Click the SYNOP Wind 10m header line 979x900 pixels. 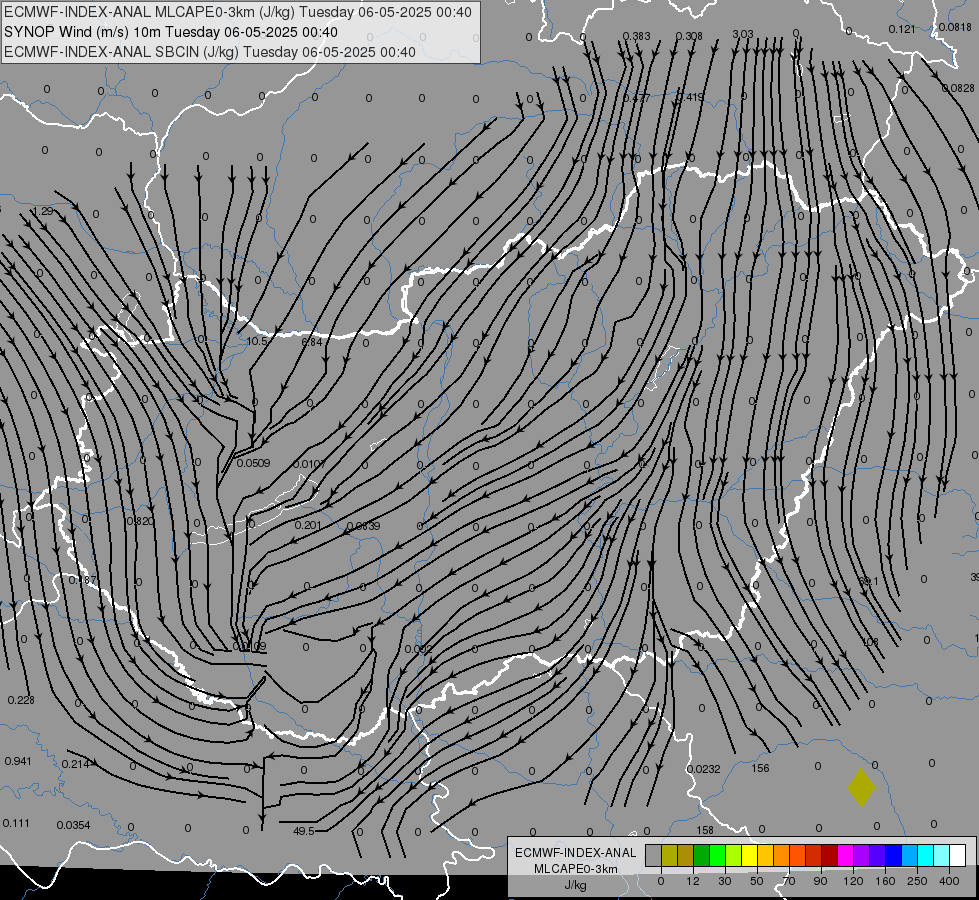pos(170,32)
